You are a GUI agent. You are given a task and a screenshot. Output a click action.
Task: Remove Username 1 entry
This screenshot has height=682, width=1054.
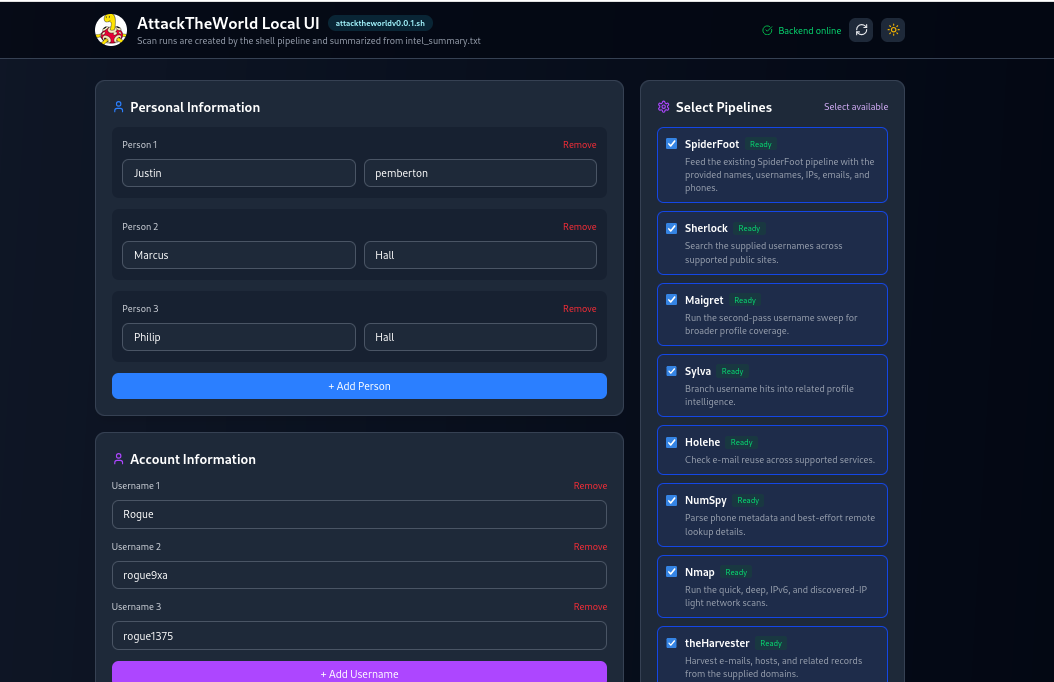(590, 486)
